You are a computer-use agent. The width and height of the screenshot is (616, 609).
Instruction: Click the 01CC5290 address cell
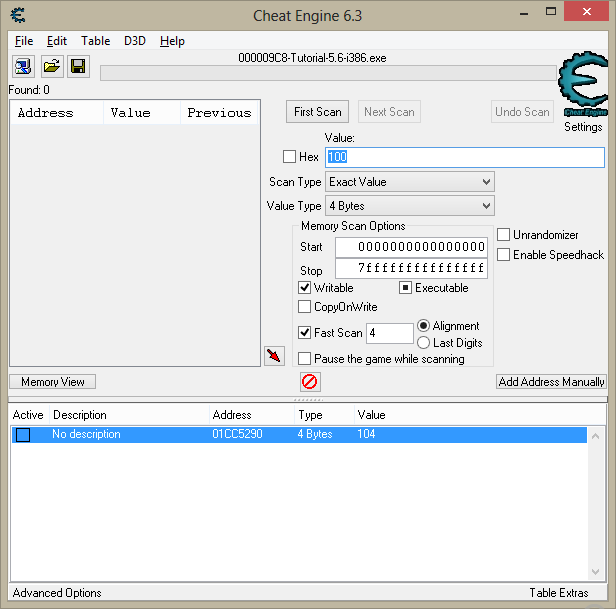(x=237, y=434)
